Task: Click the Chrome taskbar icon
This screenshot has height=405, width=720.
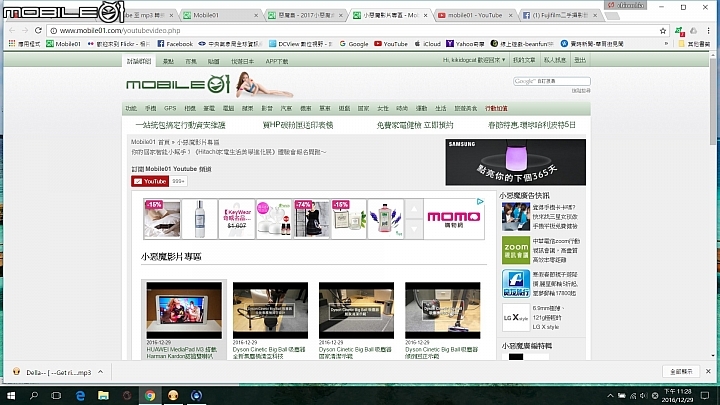Action: (150, 395)
